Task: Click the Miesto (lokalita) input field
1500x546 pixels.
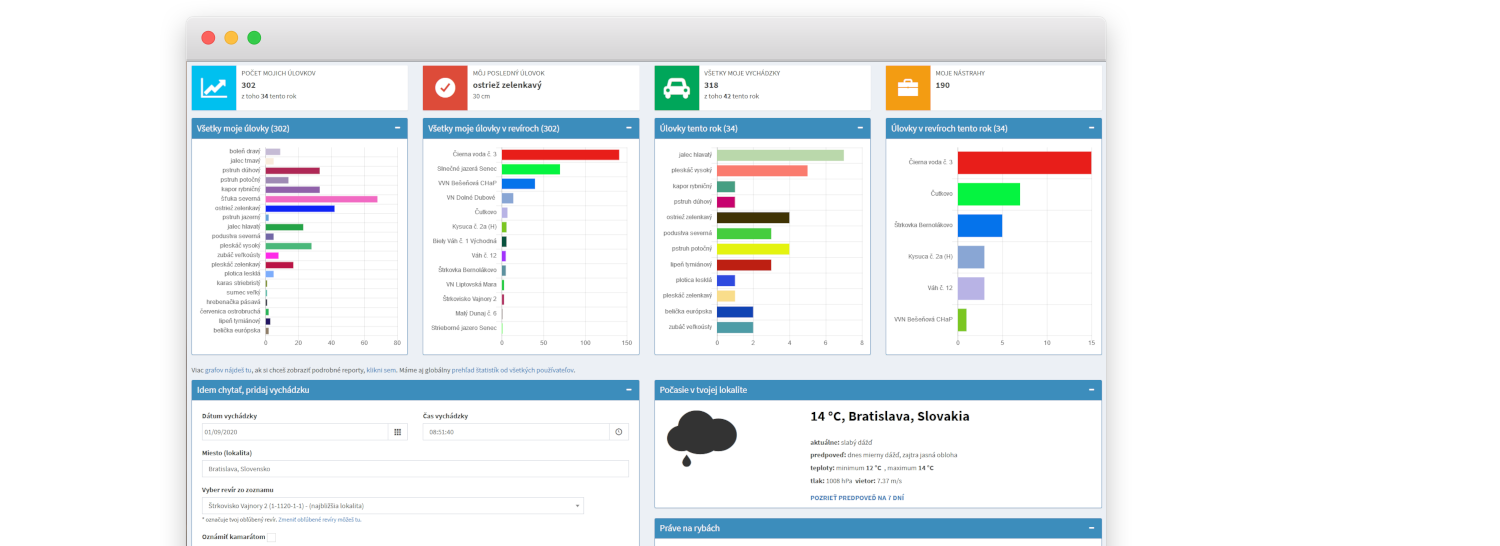Action: click(x=415, y=468)
